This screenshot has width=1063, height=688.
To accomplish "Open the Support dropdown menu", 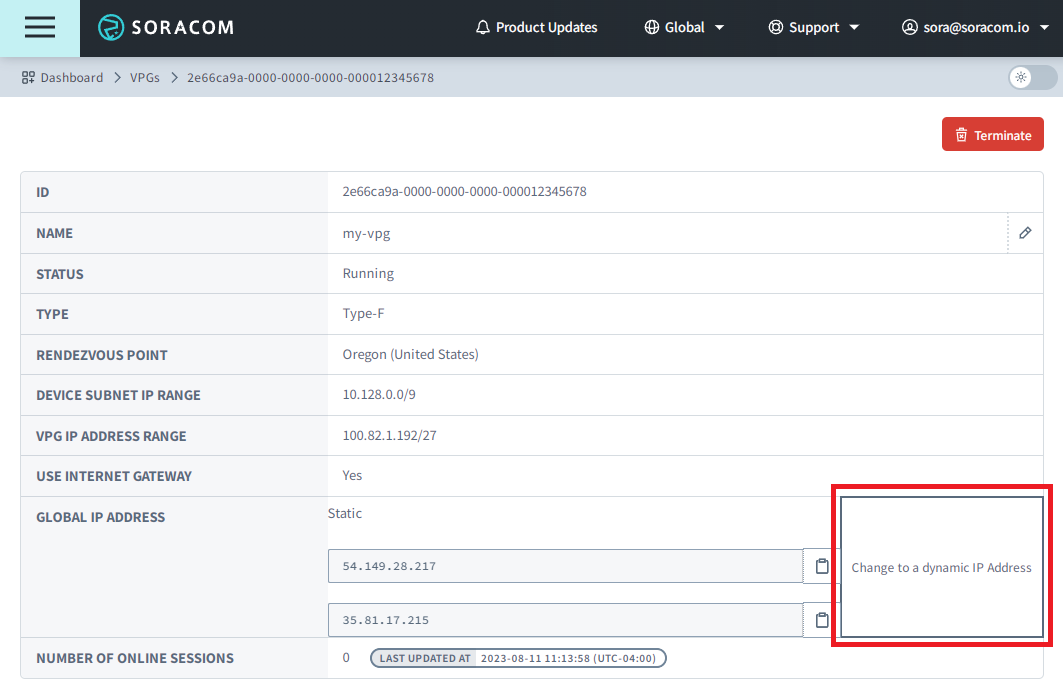I will click(x=855, y=27).
